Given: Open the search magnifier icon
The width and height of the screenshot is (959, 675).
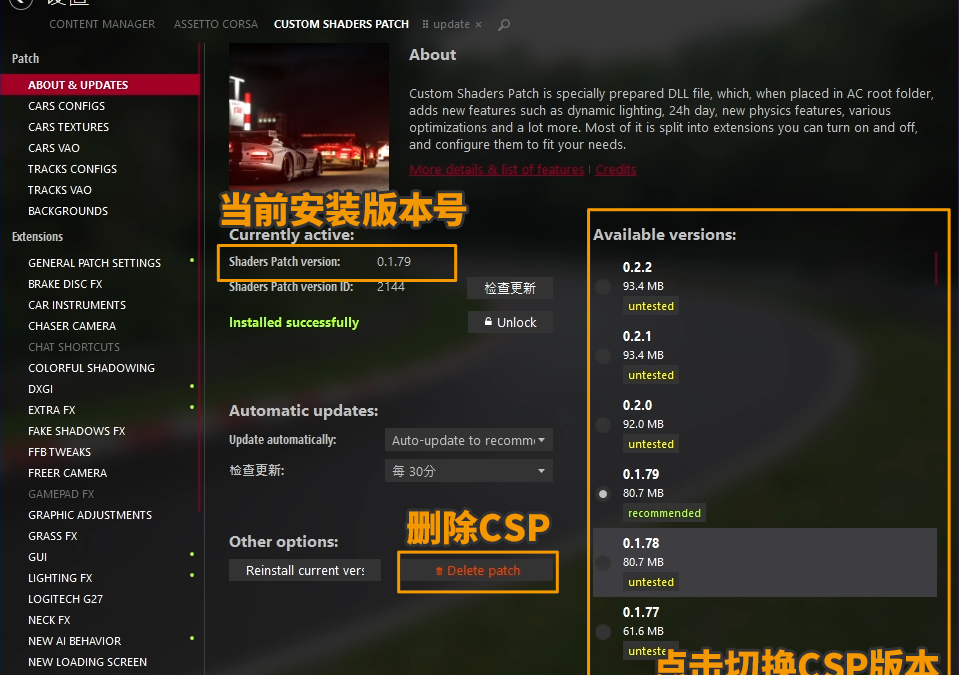Looking at the screenshot, I should pos(504,24).
